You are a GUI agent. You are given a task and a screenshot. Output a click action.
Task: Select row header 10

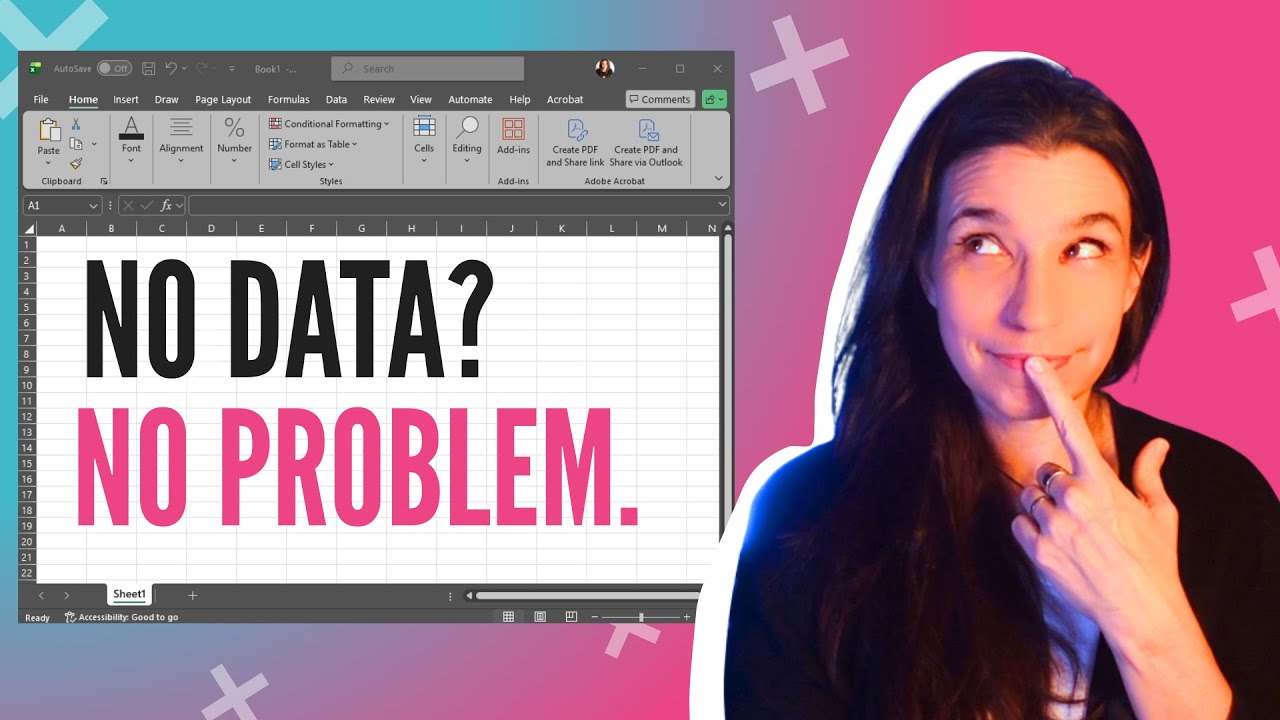[28, 385]
